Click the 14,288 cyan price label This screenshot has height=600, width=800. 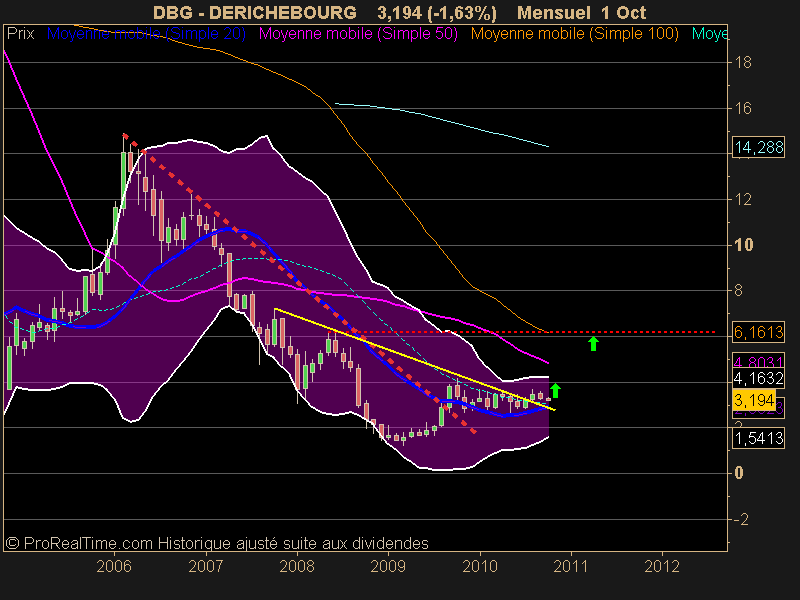(x=759, y=147)
